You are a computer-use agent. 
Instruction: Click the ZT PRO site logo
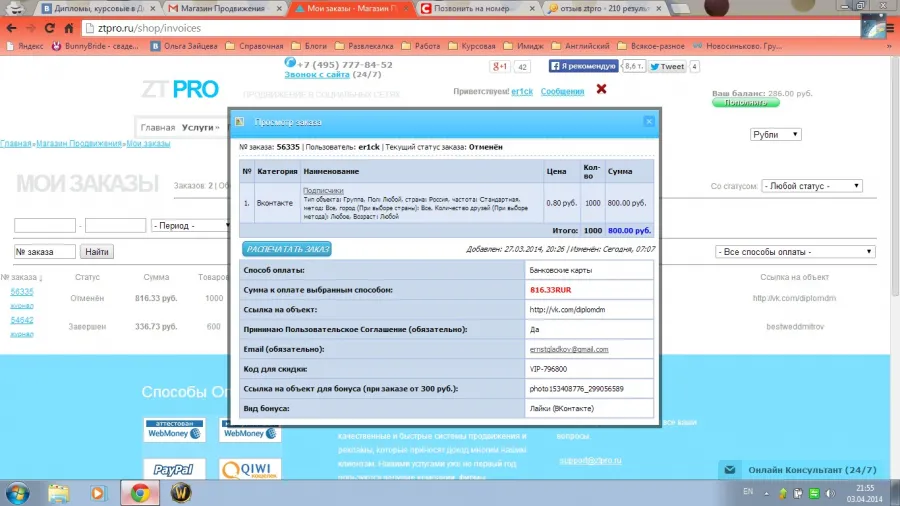[180, 89]
